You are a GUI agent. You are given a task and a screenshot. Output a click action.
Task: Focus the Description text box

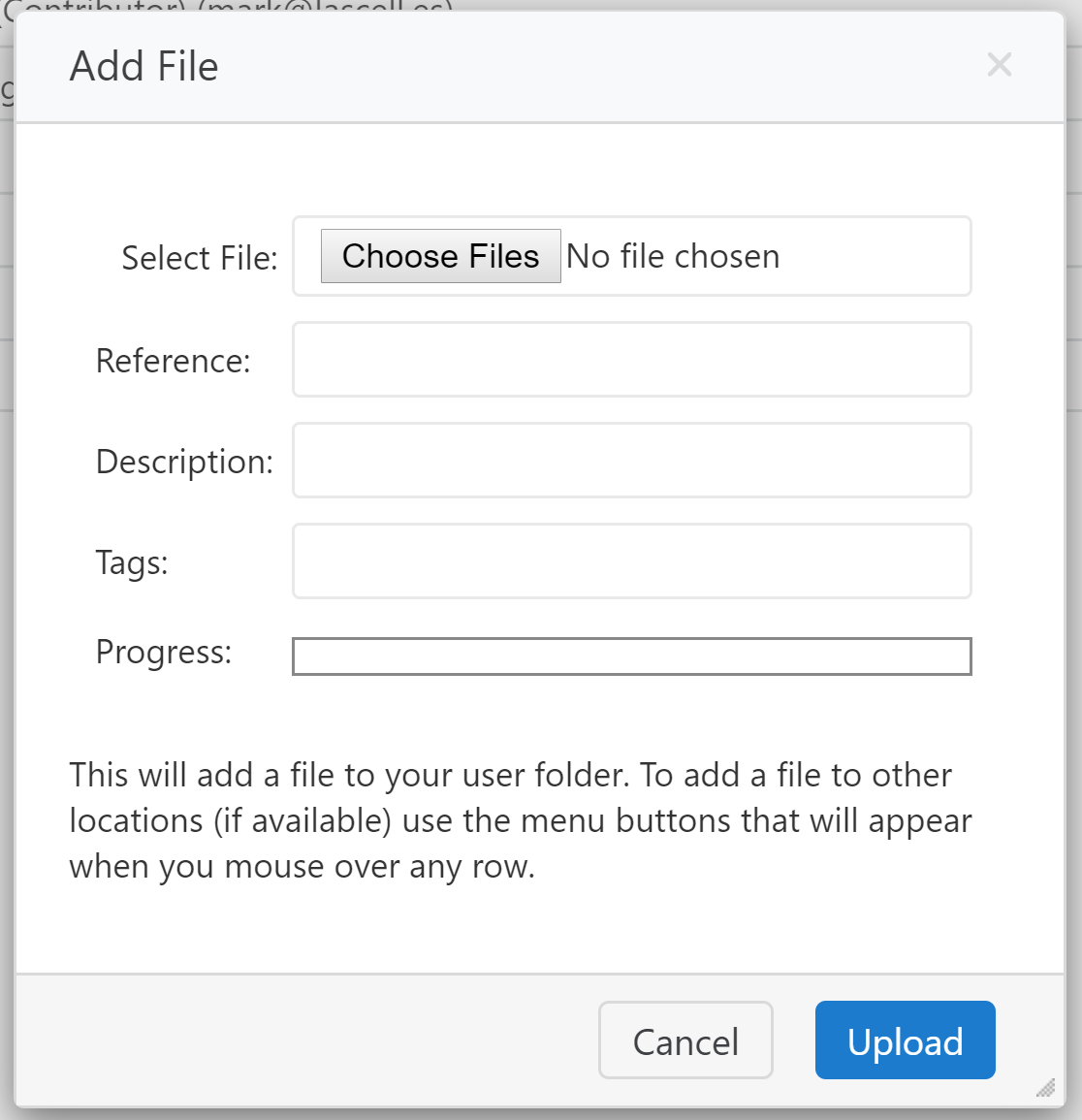pyautogui.click(x=632, y=460)
